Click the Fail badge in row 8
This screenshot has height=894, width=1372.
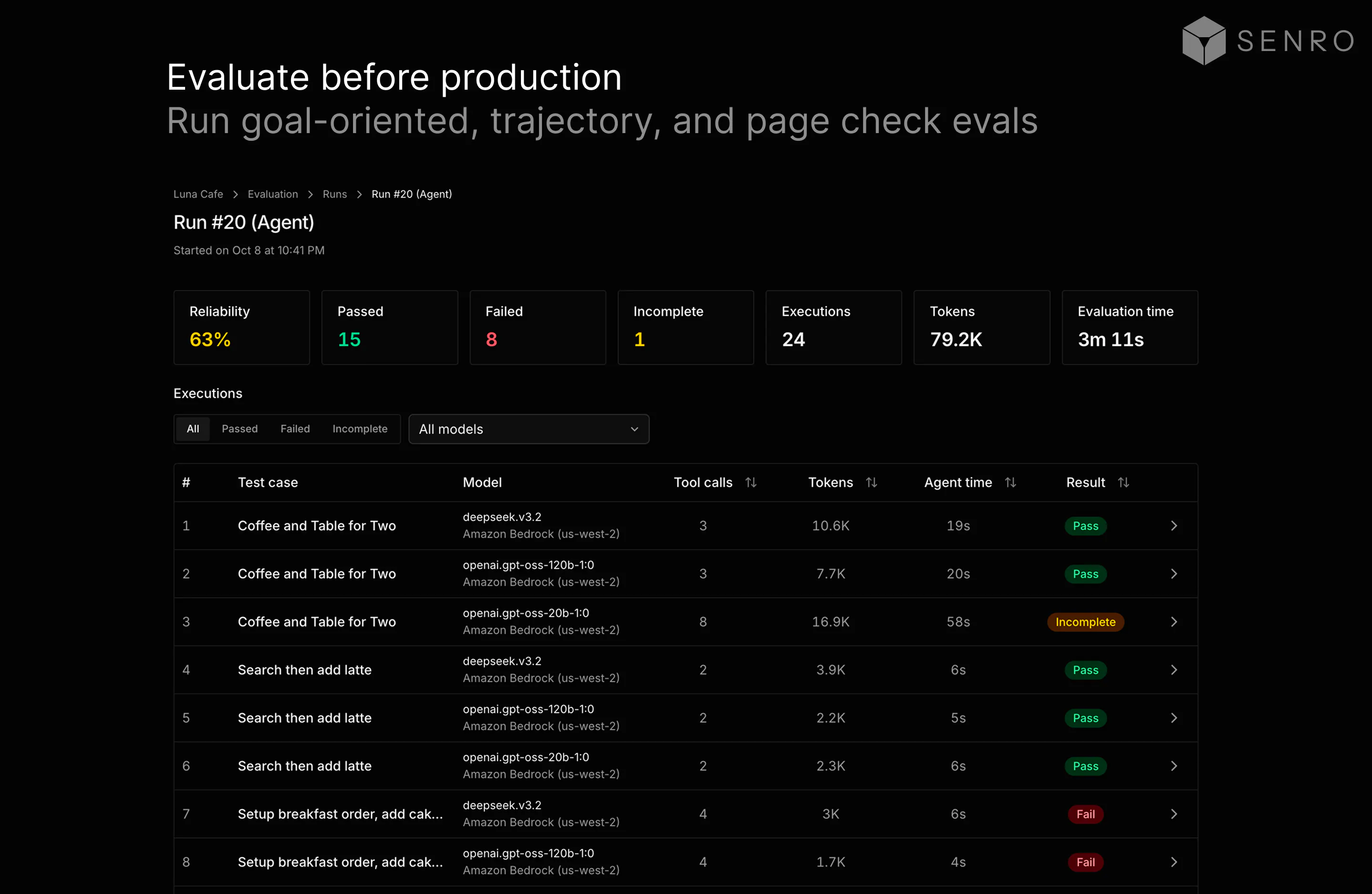point(1085,862)
